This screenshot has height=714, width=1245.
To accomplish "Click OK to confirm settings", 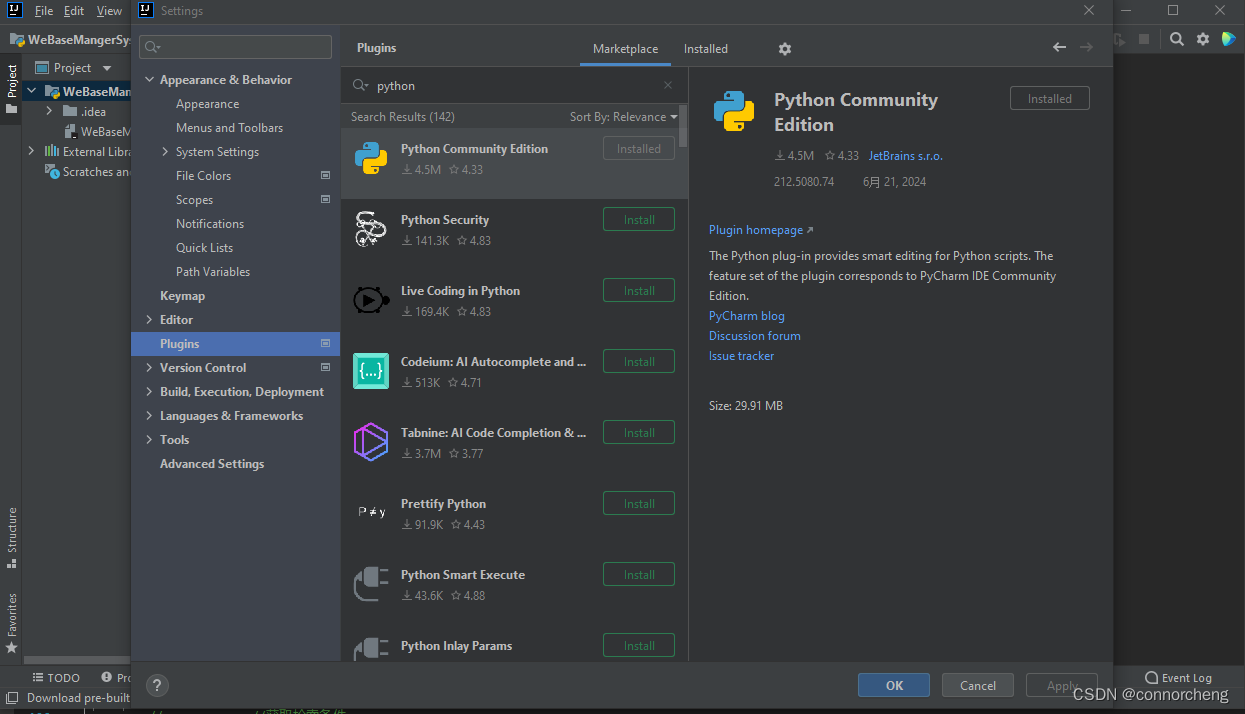I will [894, 685].
